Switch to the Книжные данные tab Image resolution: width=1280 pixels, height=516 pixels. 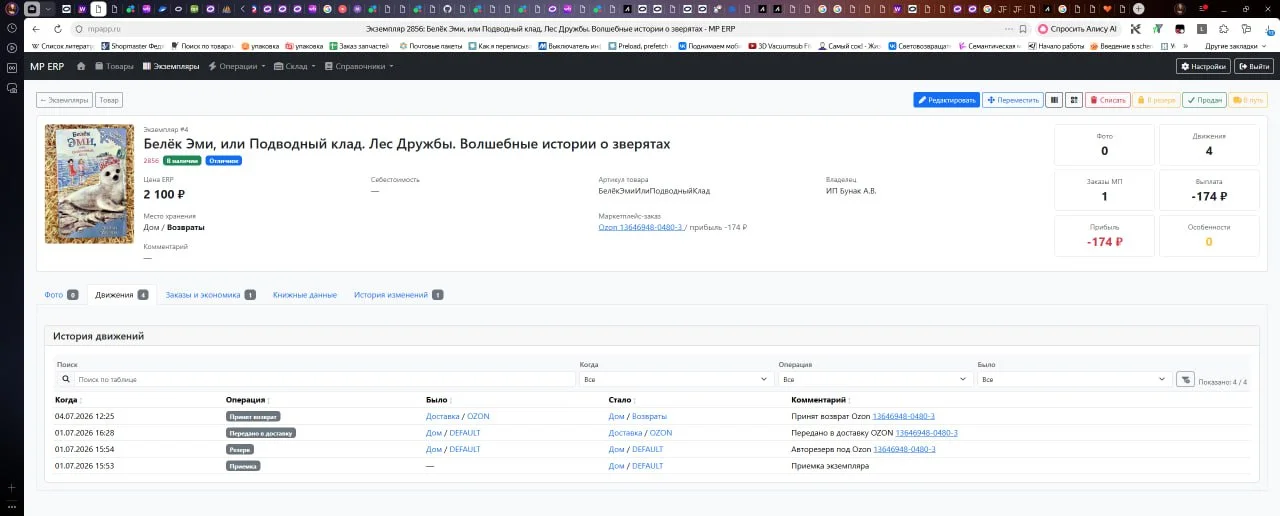305,295
